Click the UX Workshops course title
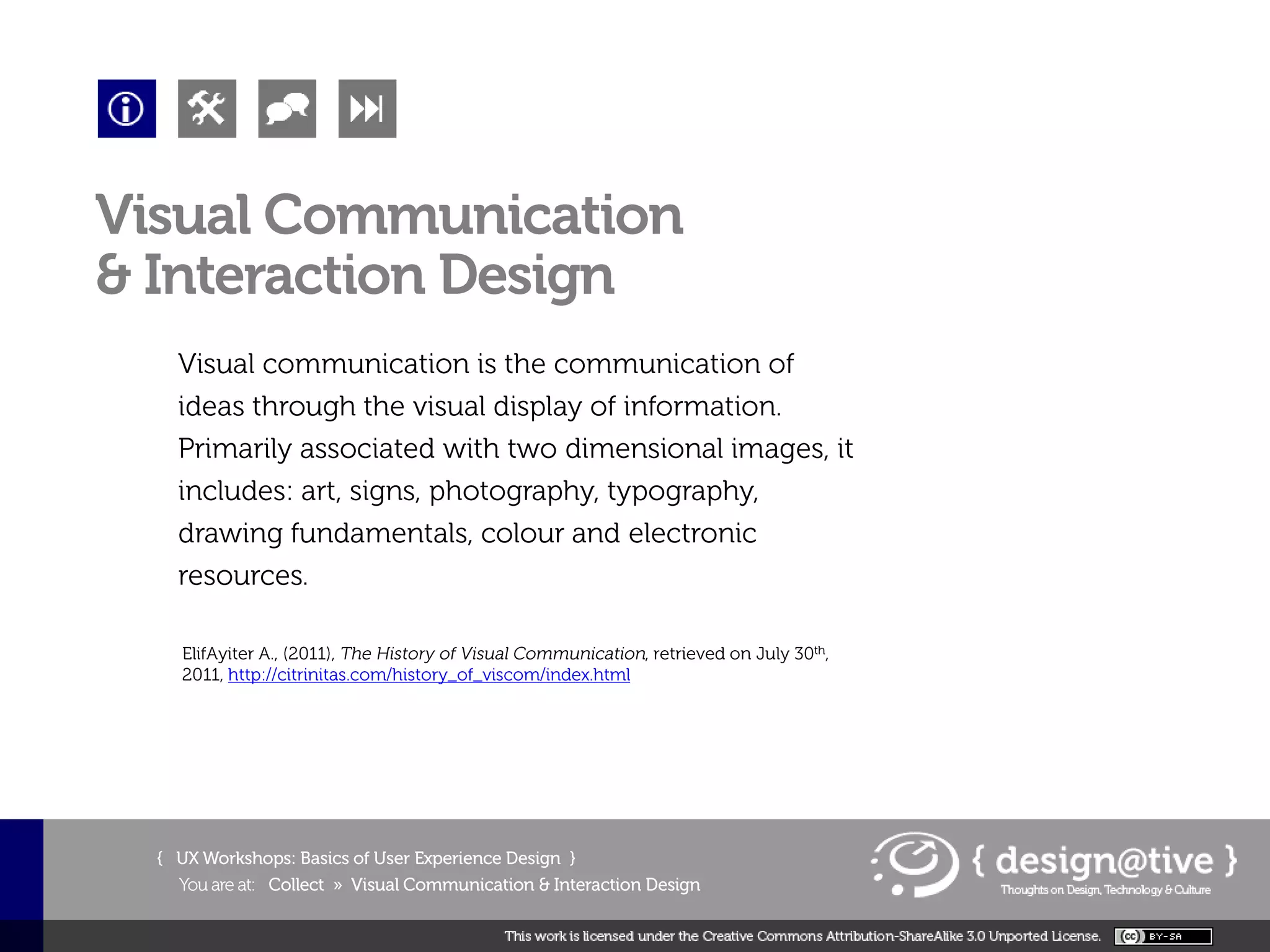Screen dimensions: 1270x952 pyautogui.click(x=368, y=858)
